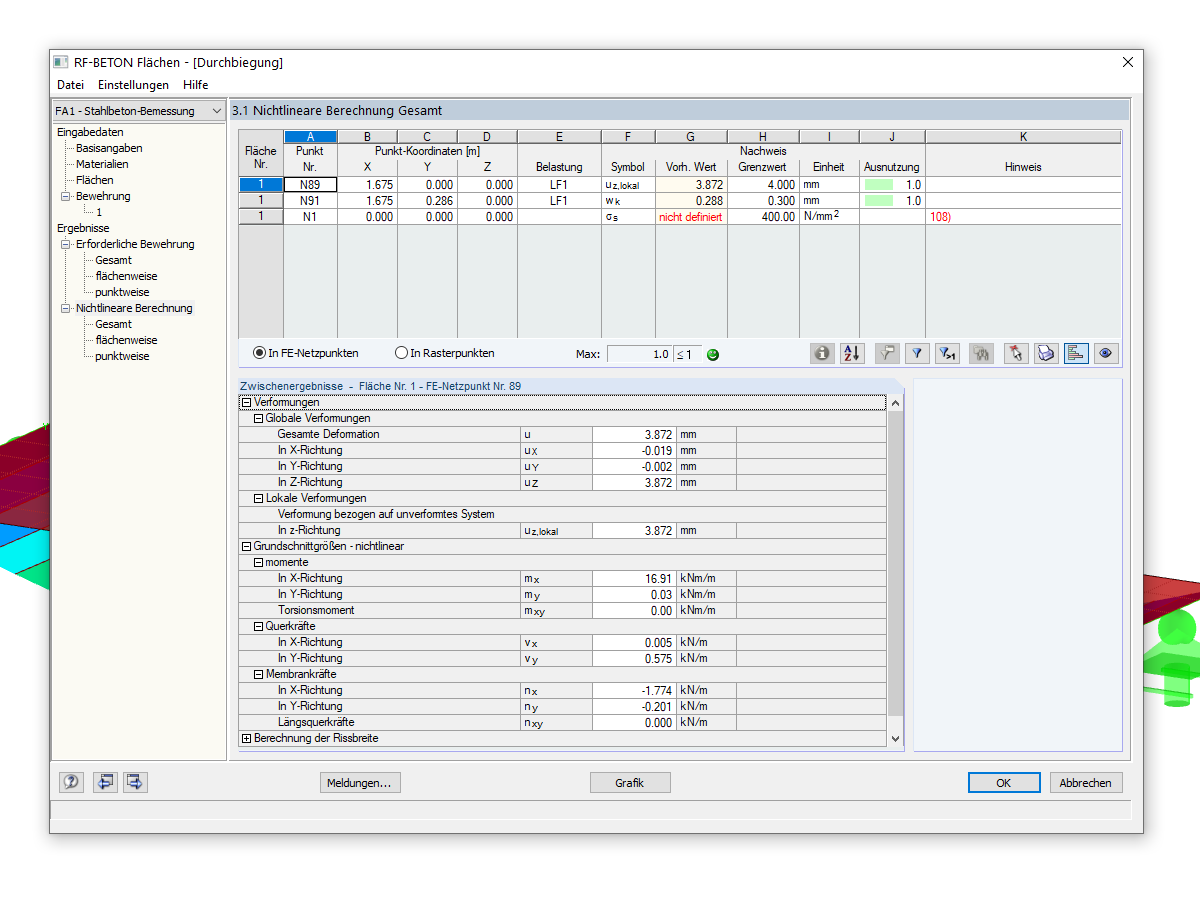Open the Datei menu
This screenshot has width=1200, height=900.
(70, 85)
